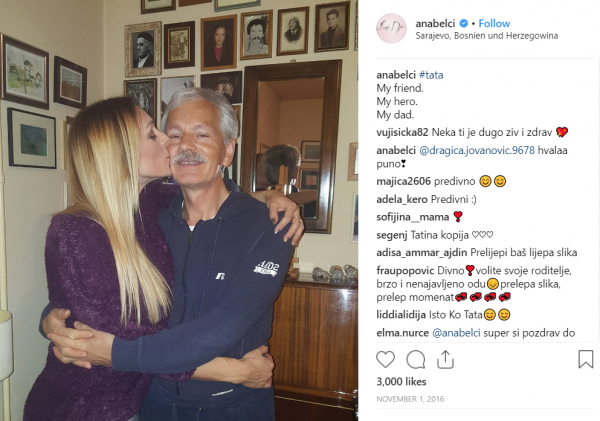
Task: Open the #tata hashtag link
Action: [431, 75]
